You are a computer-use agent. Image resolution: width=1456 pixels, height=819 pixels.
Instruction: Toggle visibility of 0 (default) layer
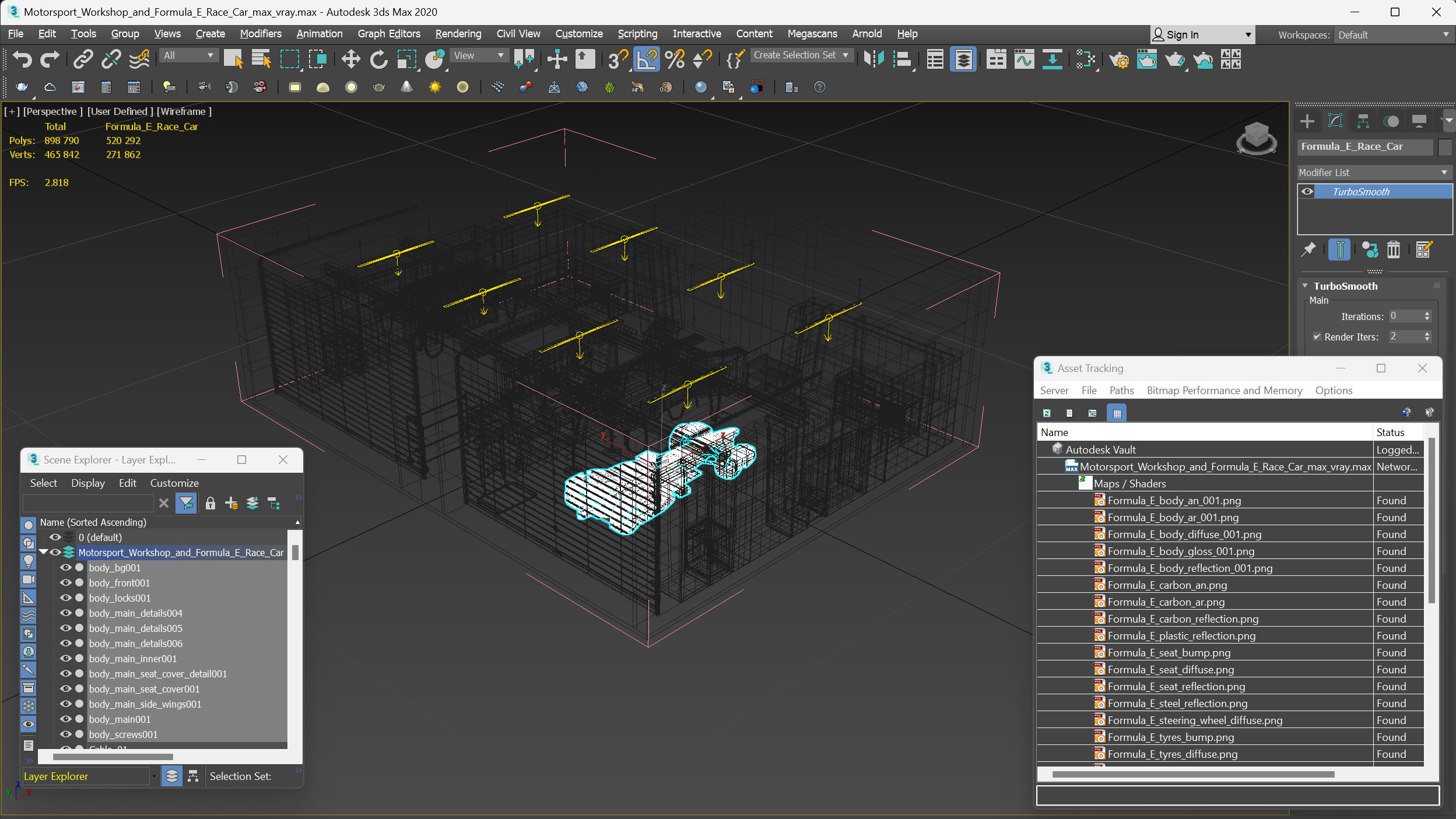pos(55,537)
